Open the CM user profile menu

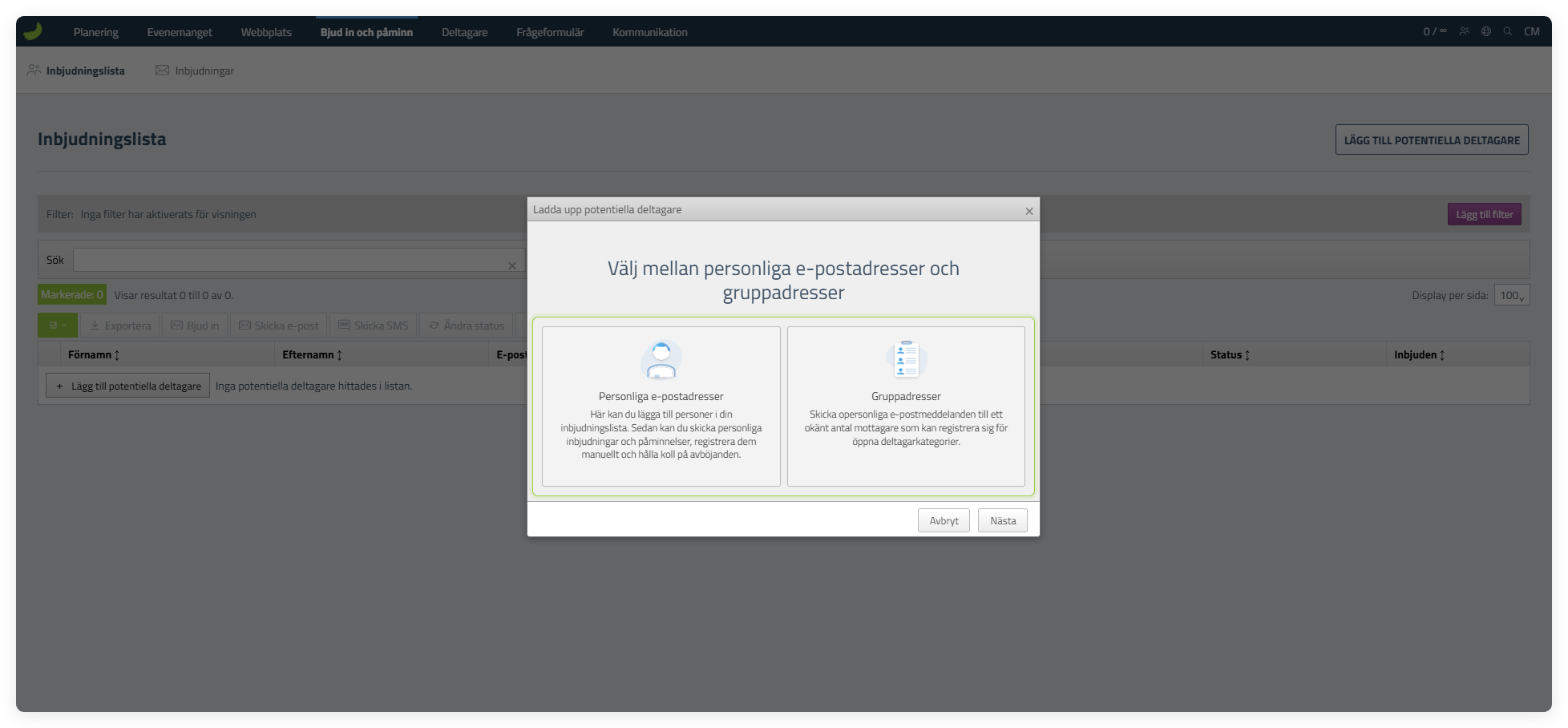coord(1532,31)
